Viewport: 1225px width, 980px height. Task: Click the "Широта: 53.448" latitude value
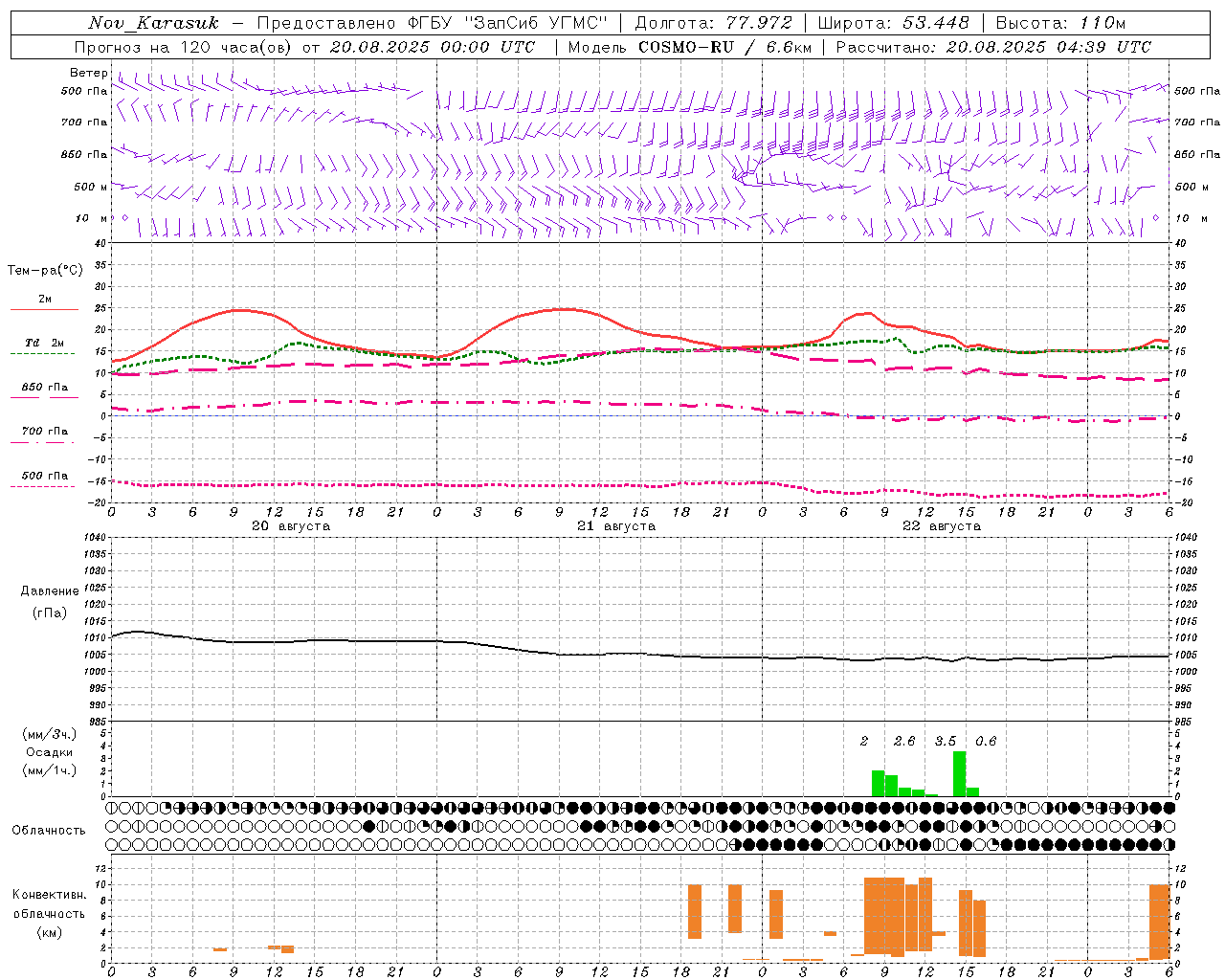point(893,23)
